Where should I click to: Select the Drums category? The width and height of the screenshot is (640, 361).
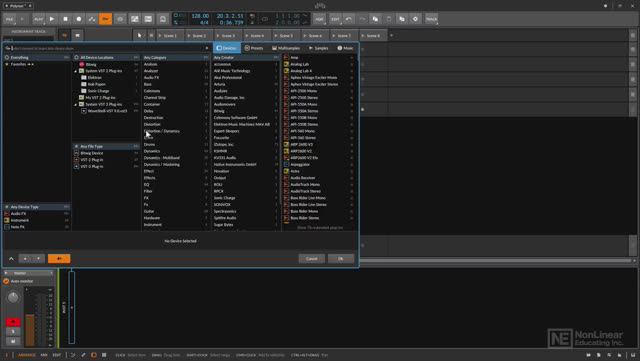[x=176, y=145]
